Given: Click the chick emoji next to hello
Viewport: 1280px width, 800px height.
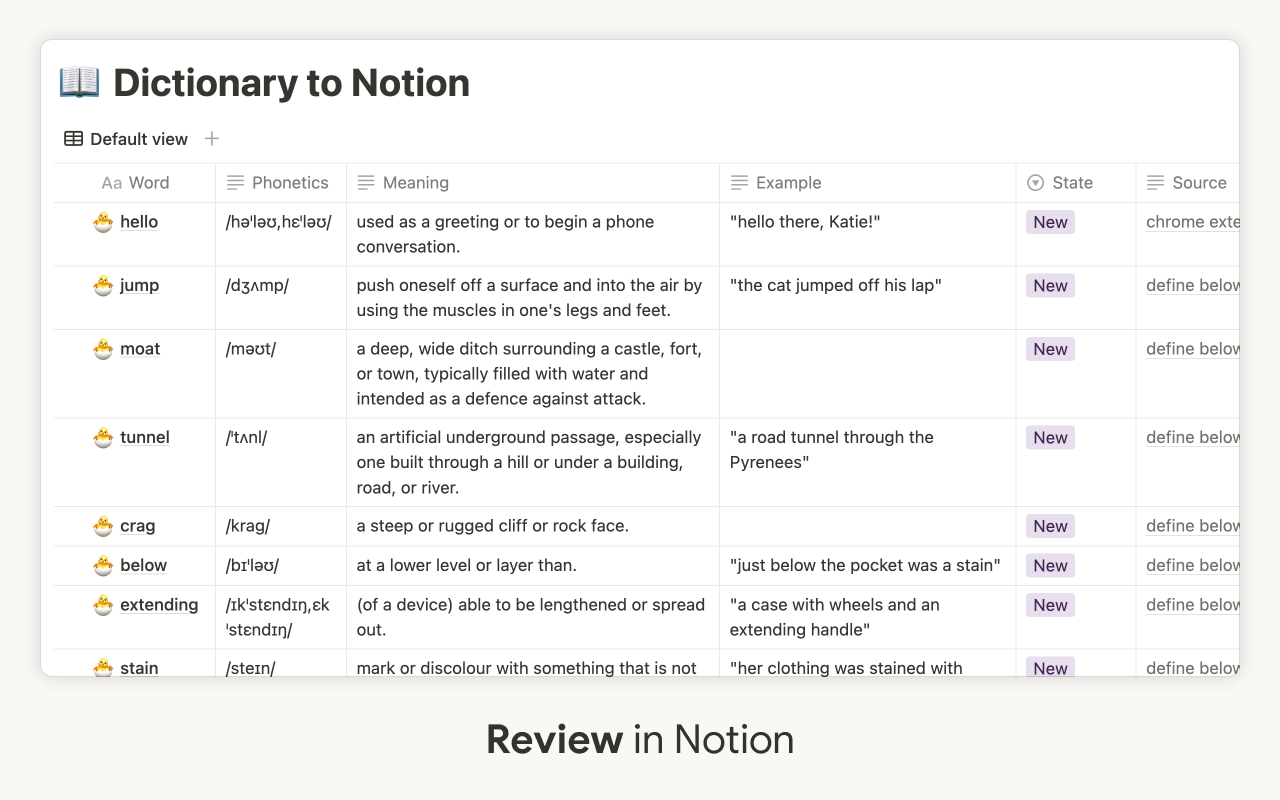Looking at the screenshot, I should point(102,221).
